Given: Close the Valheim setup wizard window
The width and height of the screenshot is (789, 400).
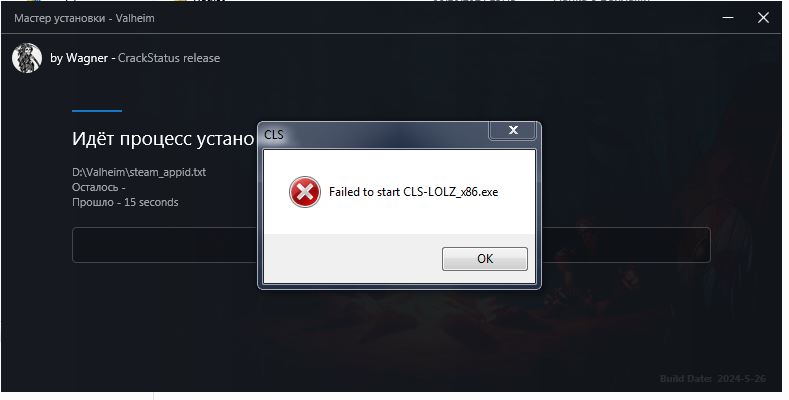Looking at the screenshot, I should tap(763, 18).
